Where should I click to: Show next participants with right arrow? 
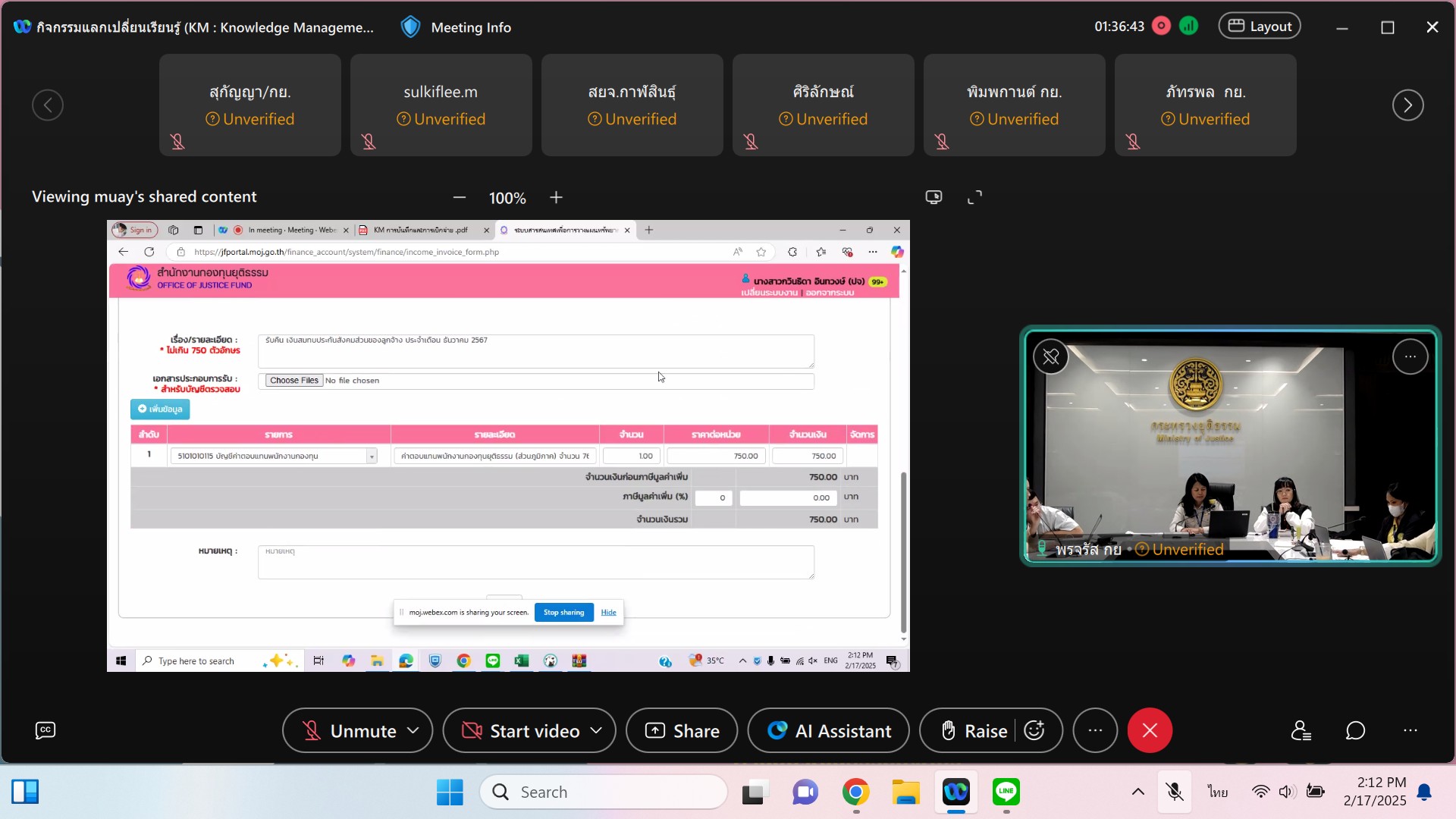1407,105
